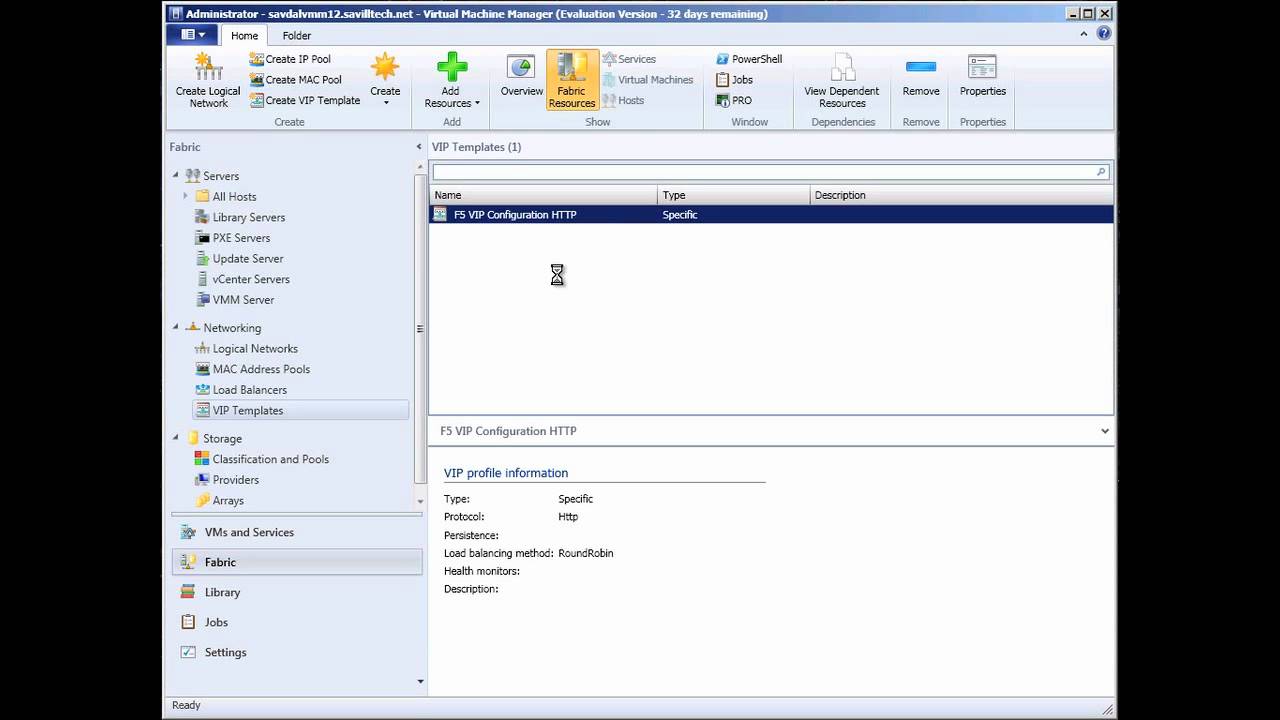Open Properties from the ribbon

click(983, 78)
